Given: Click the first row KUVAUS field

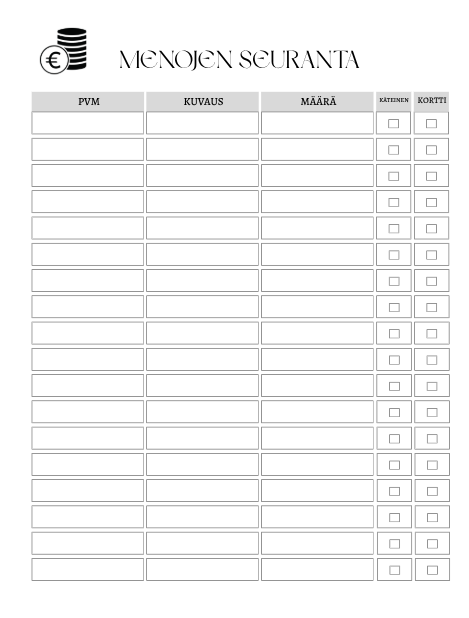Looking at the screenshot, I should [203, 123].
